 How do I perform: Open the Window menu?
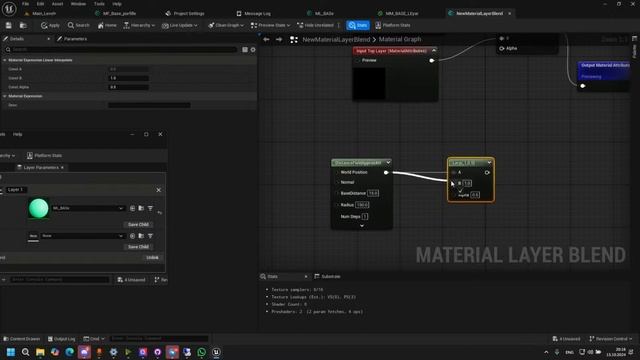pyautogui.click(x=78, y=4)
